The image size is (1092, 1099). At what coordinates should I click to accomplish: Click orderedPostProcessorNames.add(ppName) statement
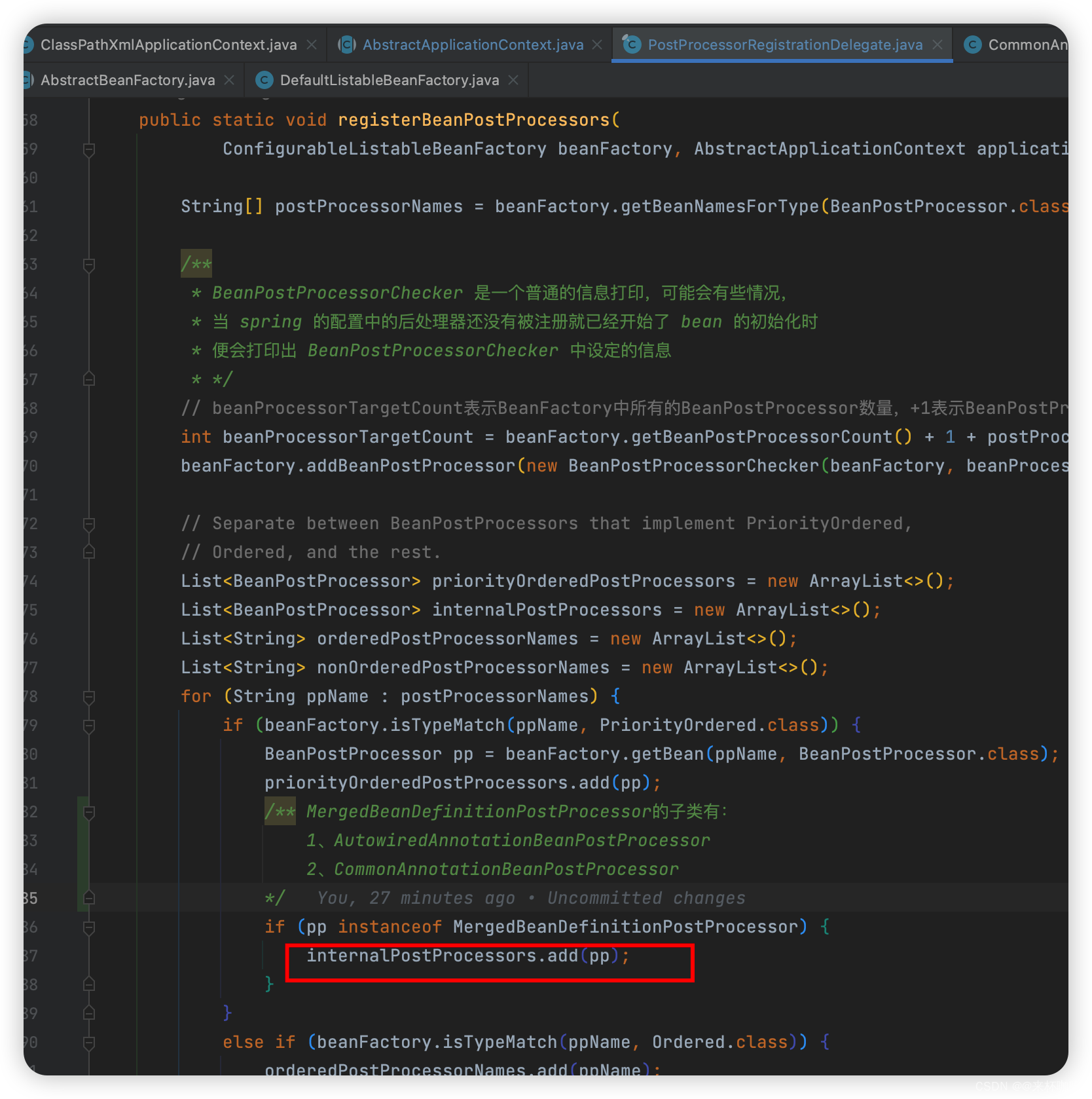463,1069
